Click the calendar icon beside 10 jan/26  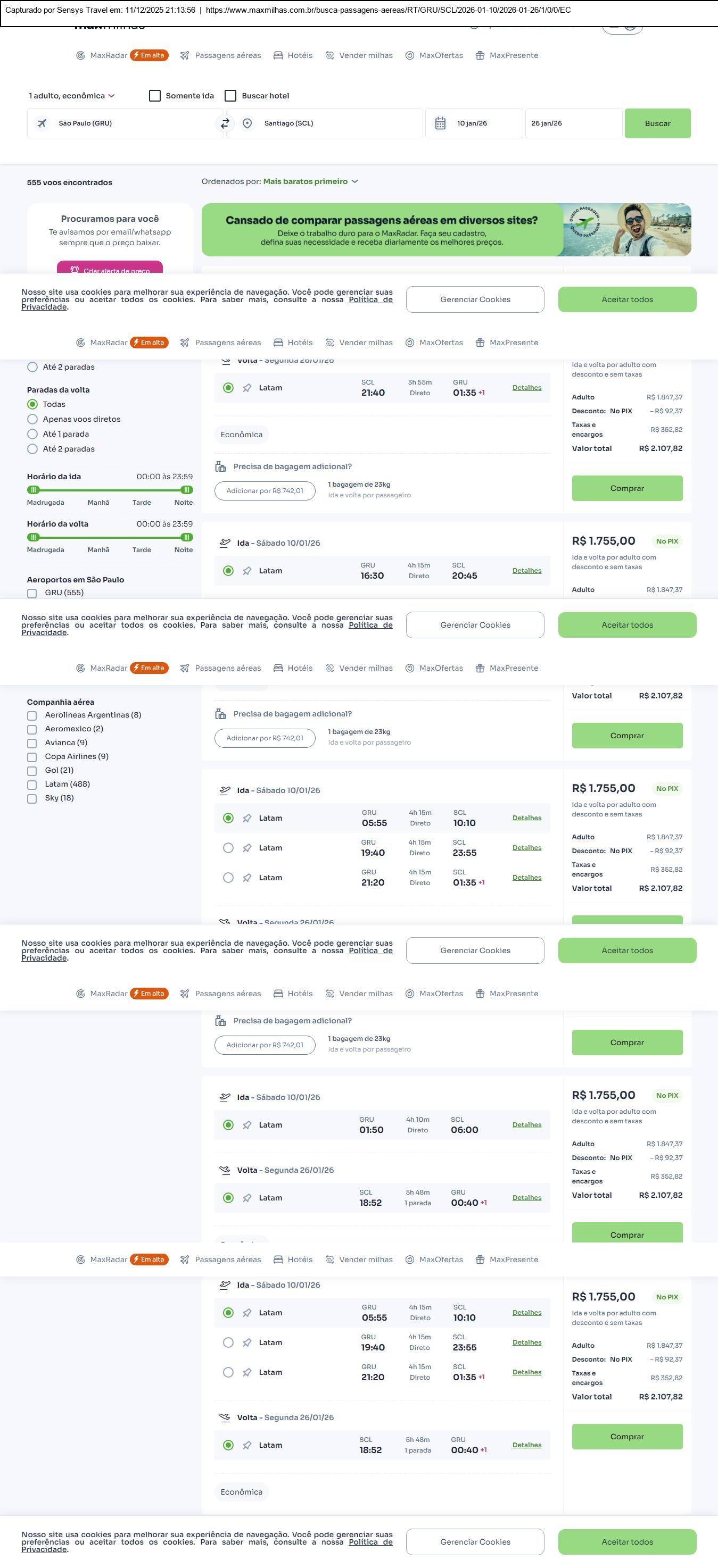pyautogui.click(x=440, y=123)
